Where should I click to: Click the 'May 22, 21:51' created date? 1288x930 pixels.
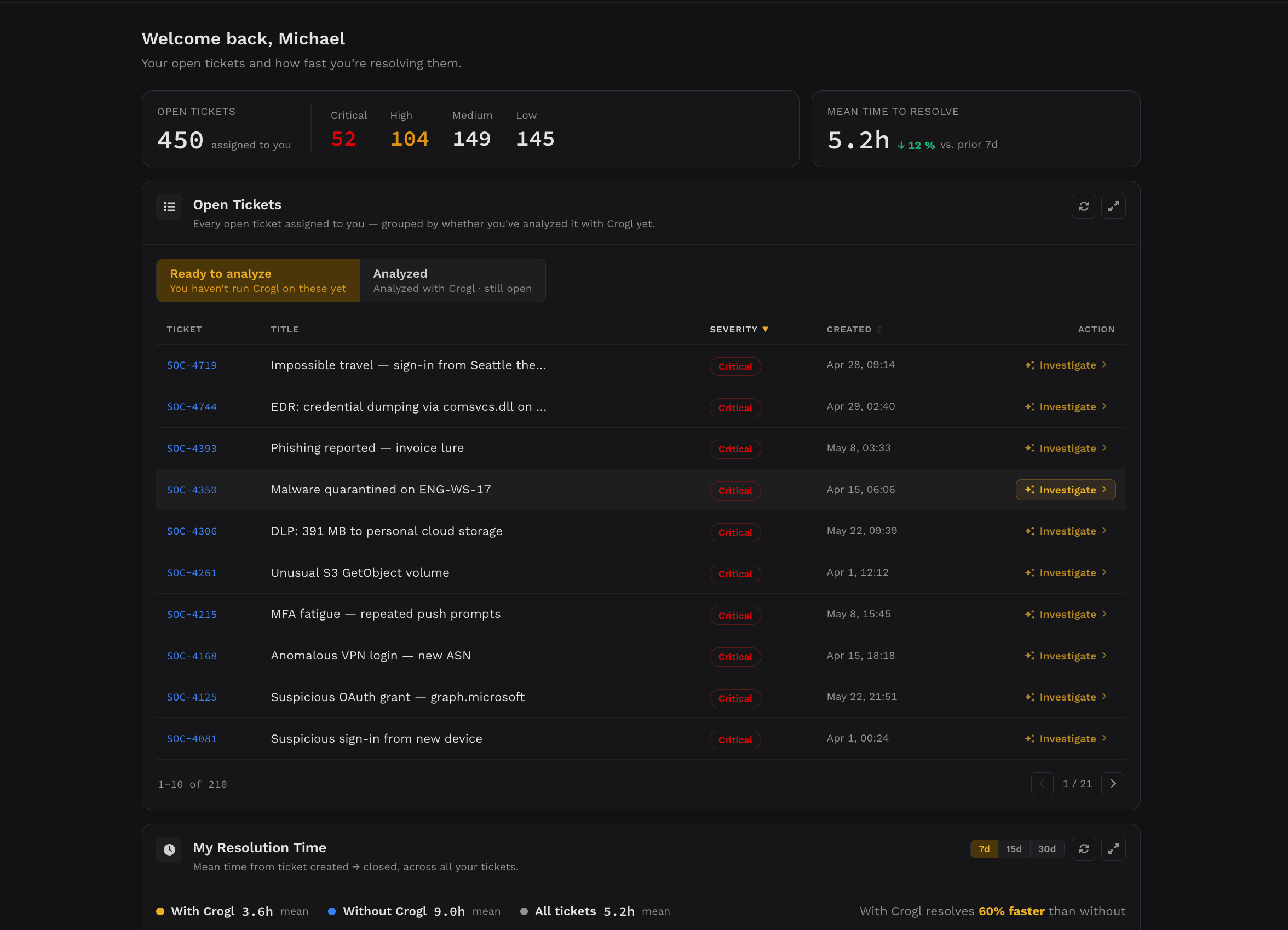pos(861,697)
